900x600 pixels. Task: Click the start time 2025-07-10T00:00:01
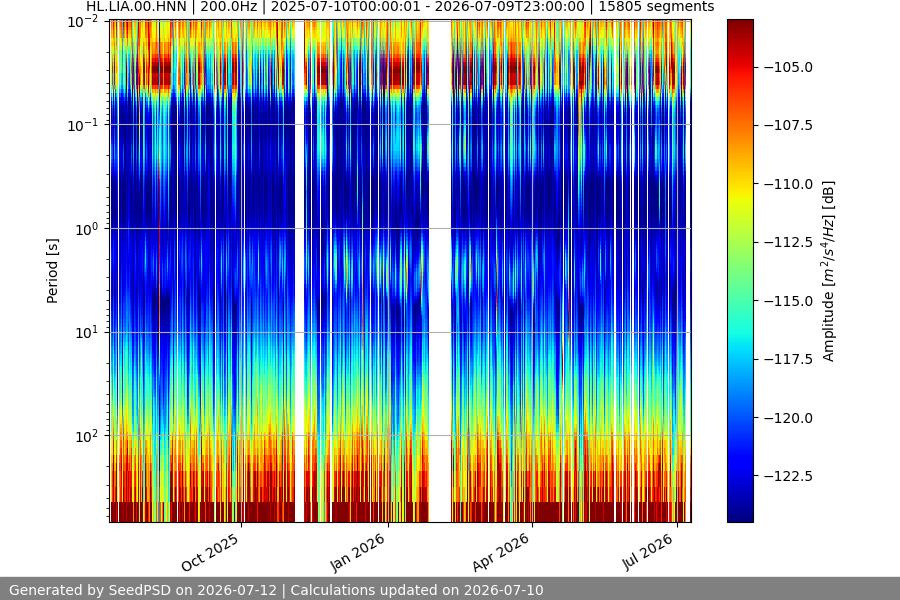(346, 7)
